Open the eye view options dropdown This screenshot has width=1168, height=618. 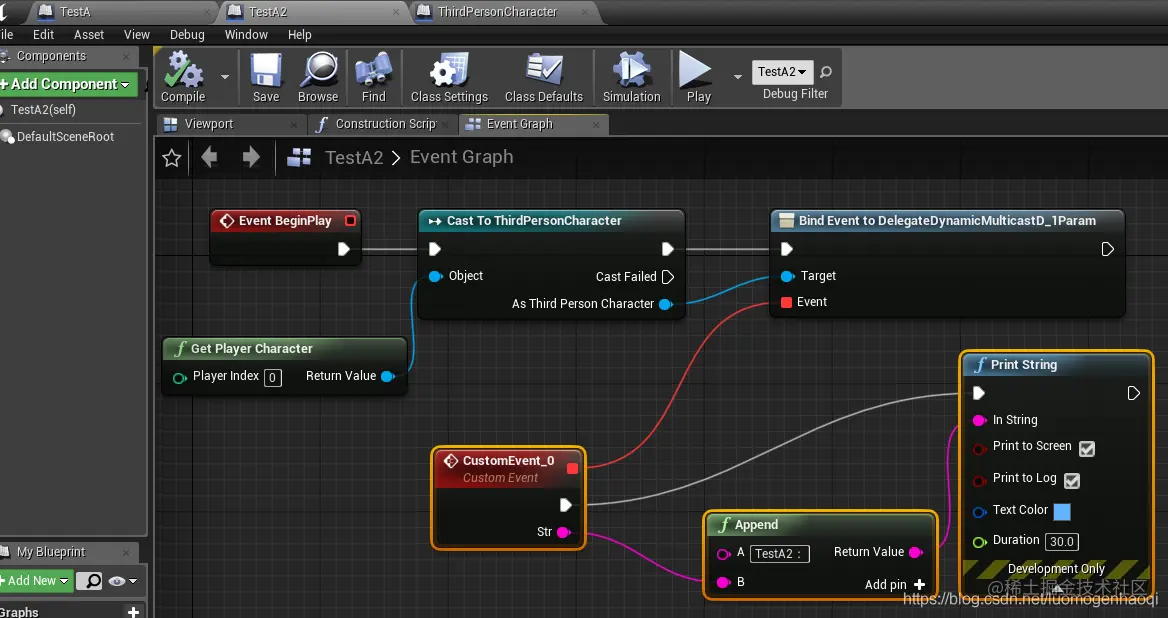123,581
